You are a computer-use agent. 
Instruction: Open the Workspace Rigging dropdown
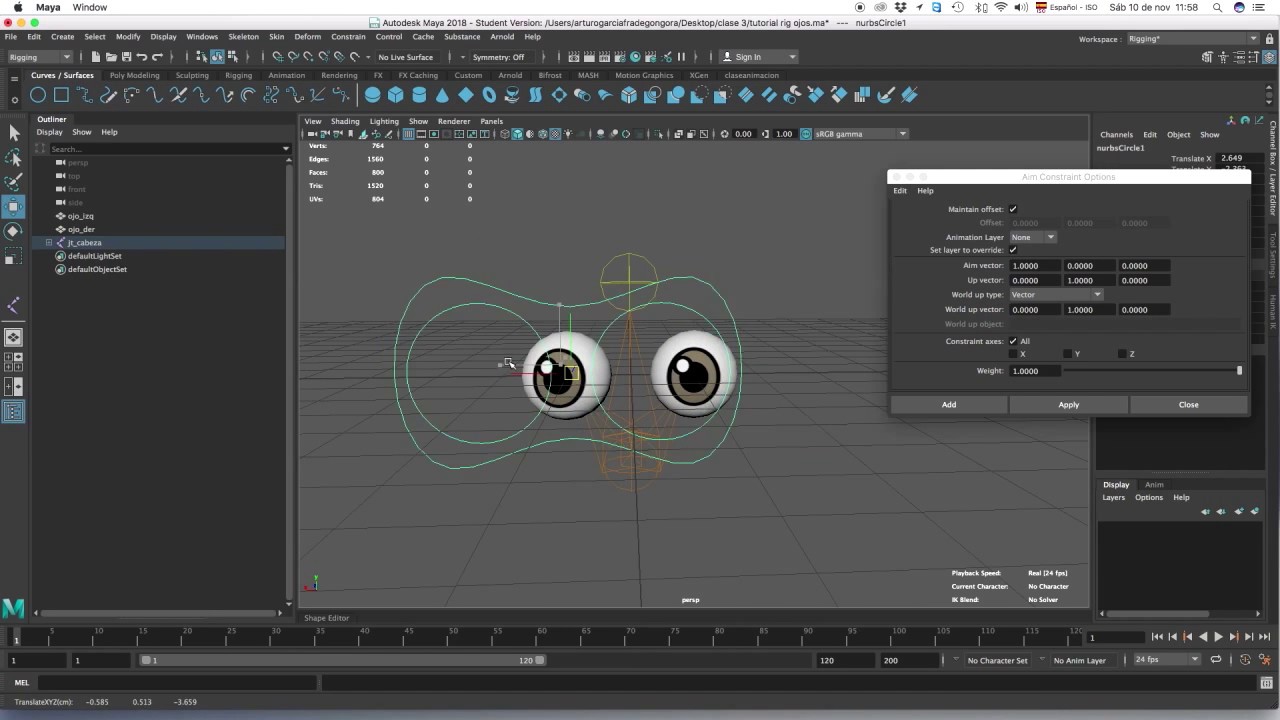[x=1192, y=39]
